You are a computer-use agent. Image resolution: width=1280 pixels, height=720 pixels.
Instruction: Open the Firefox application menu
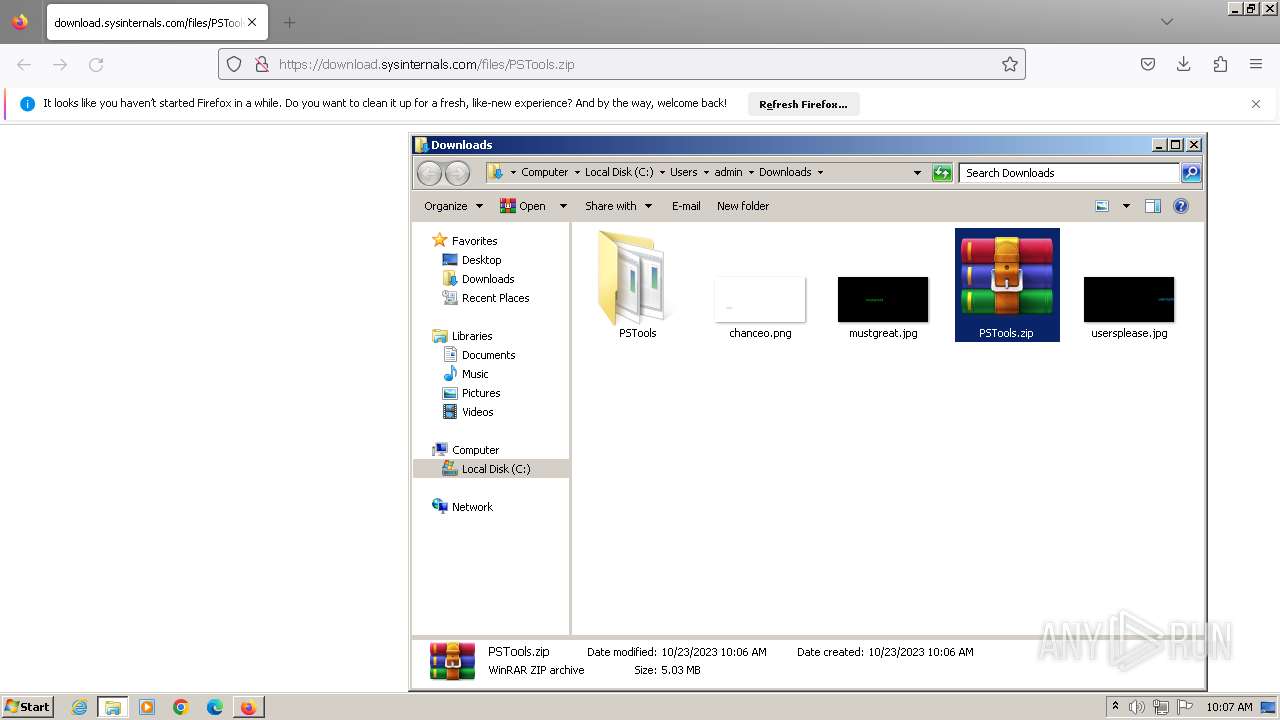tap(1256, 64)
